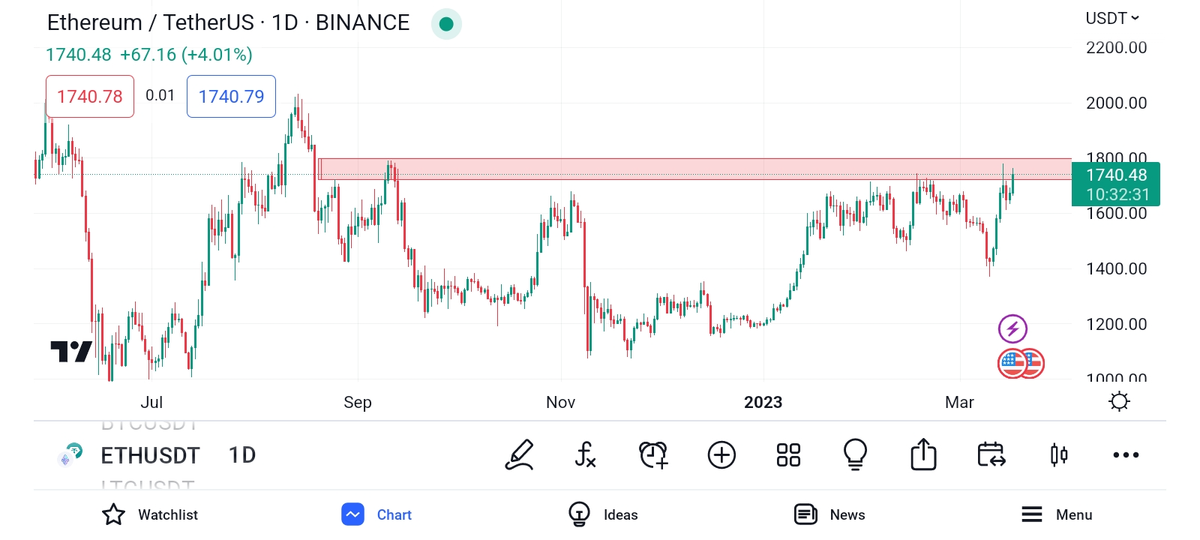Open the three-dots more options
This screenshot has height=540, width=1200.
coord(1126,455)
